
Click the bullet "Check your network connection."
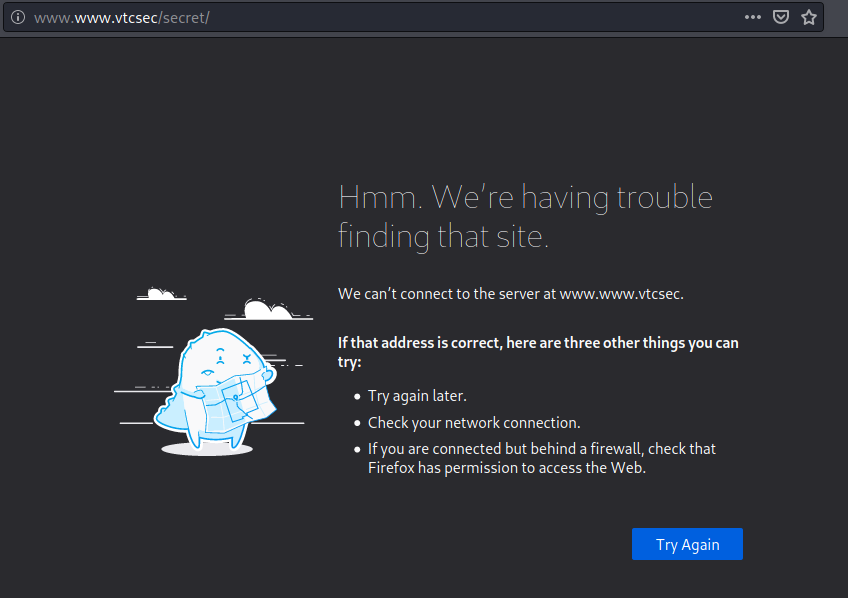click(x=474, y=423)
